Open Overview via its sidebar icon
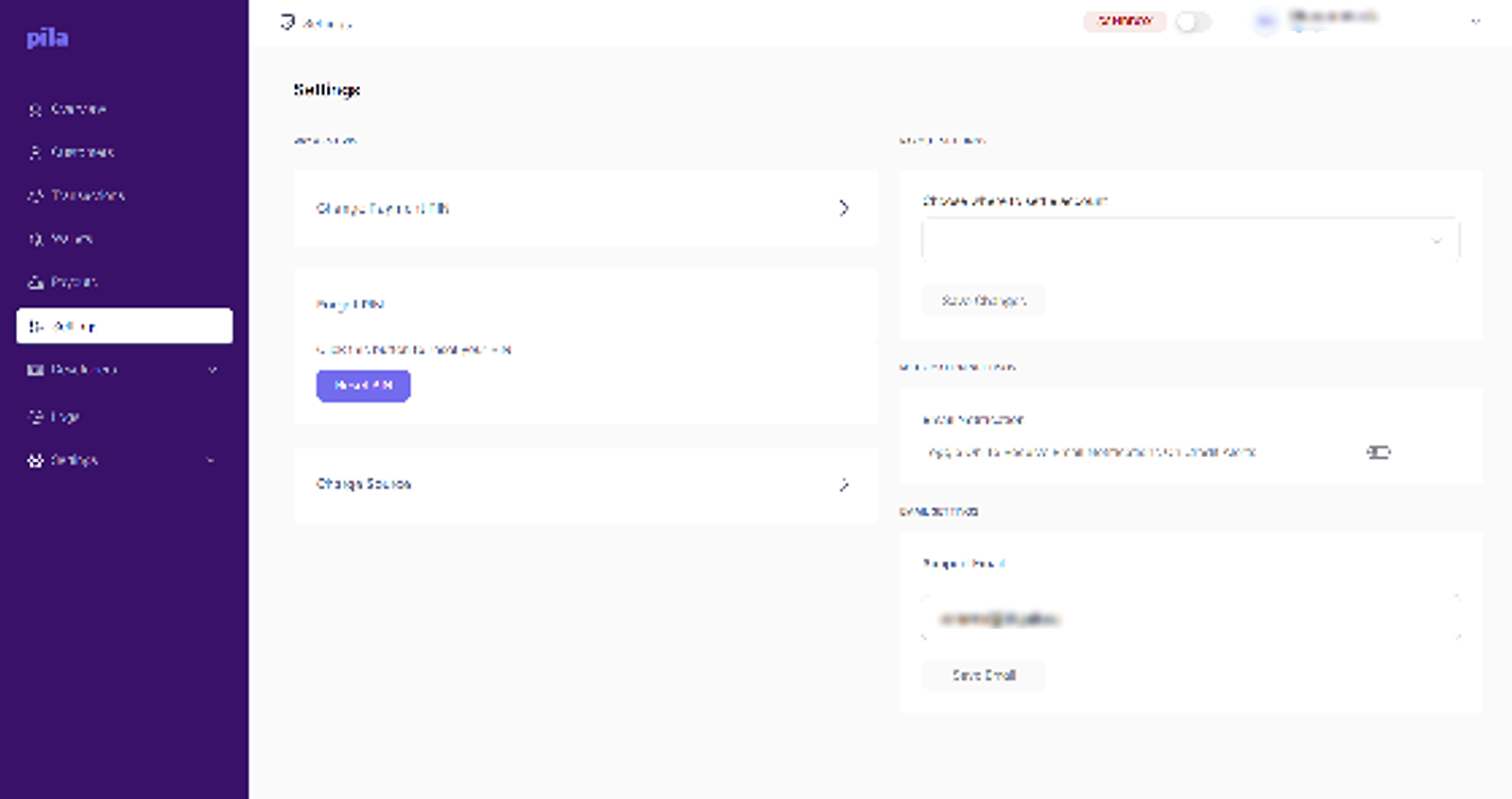 click(35, 110)
